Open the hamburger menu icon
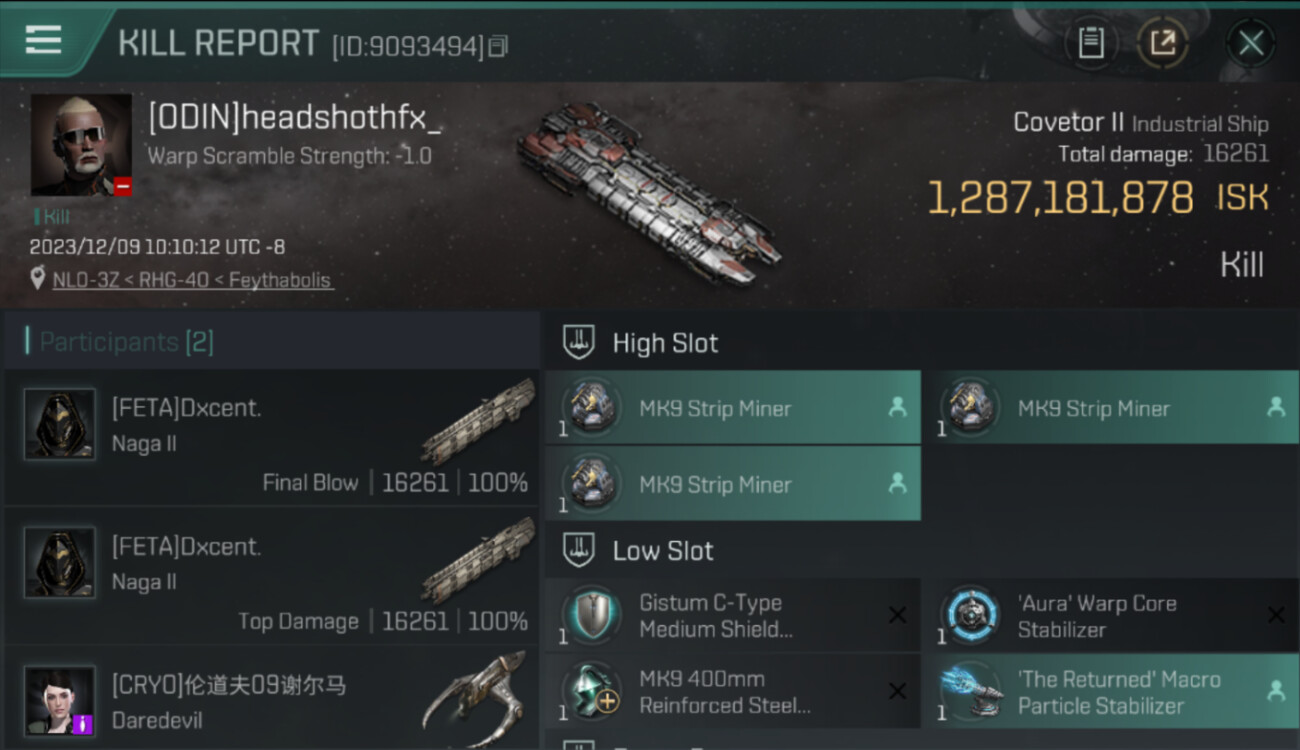 point(43,40)
